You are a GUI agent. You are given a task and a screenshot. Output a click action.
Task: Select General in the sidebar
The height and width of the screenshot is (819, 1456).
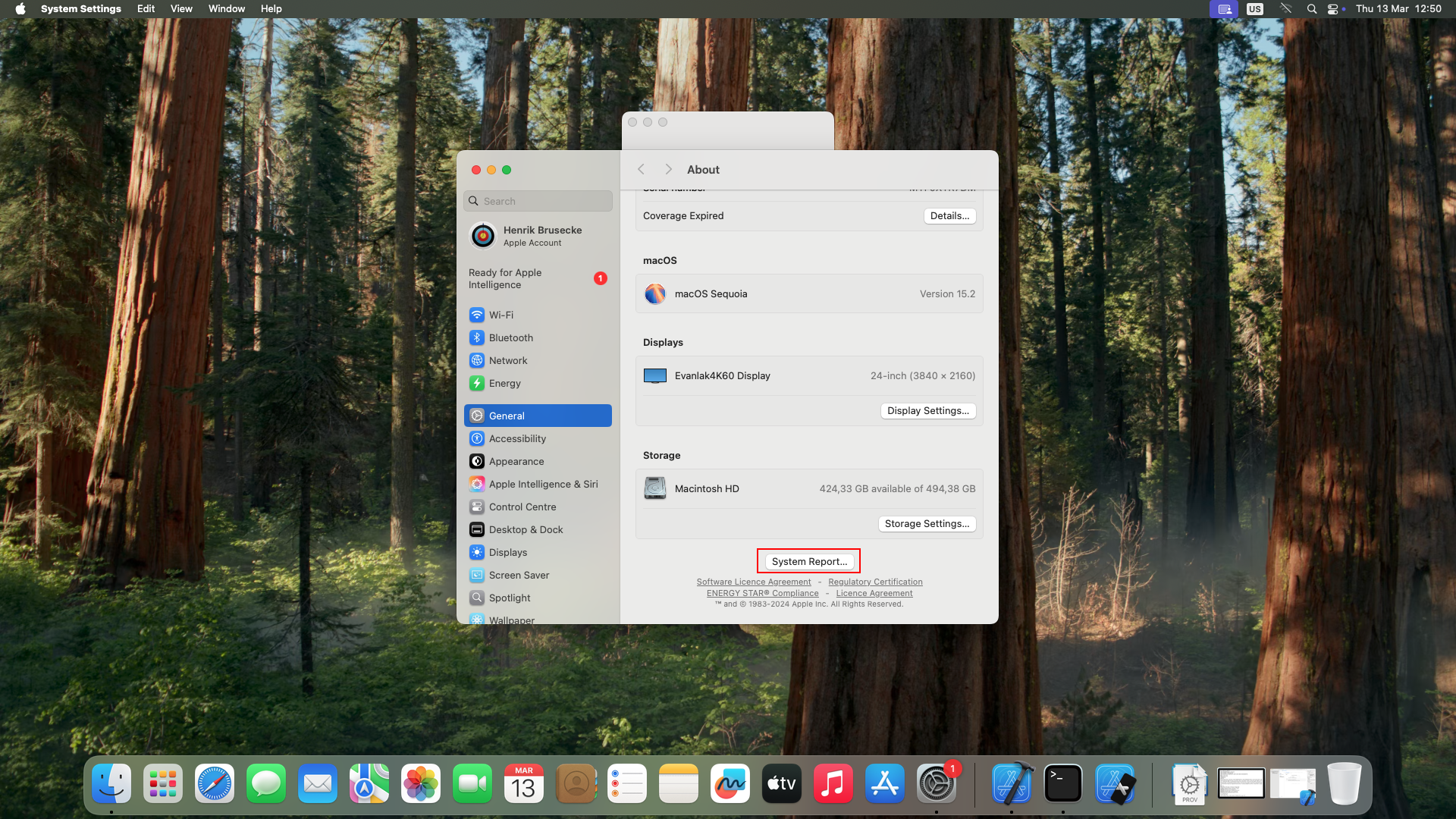(x=538, y=416)
